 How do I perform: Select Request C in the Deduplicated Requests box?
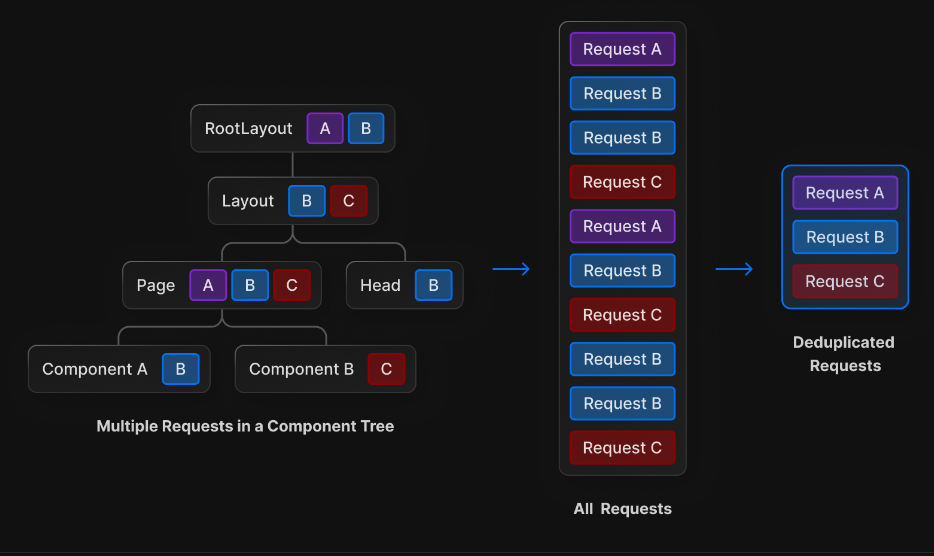point(845,281)
